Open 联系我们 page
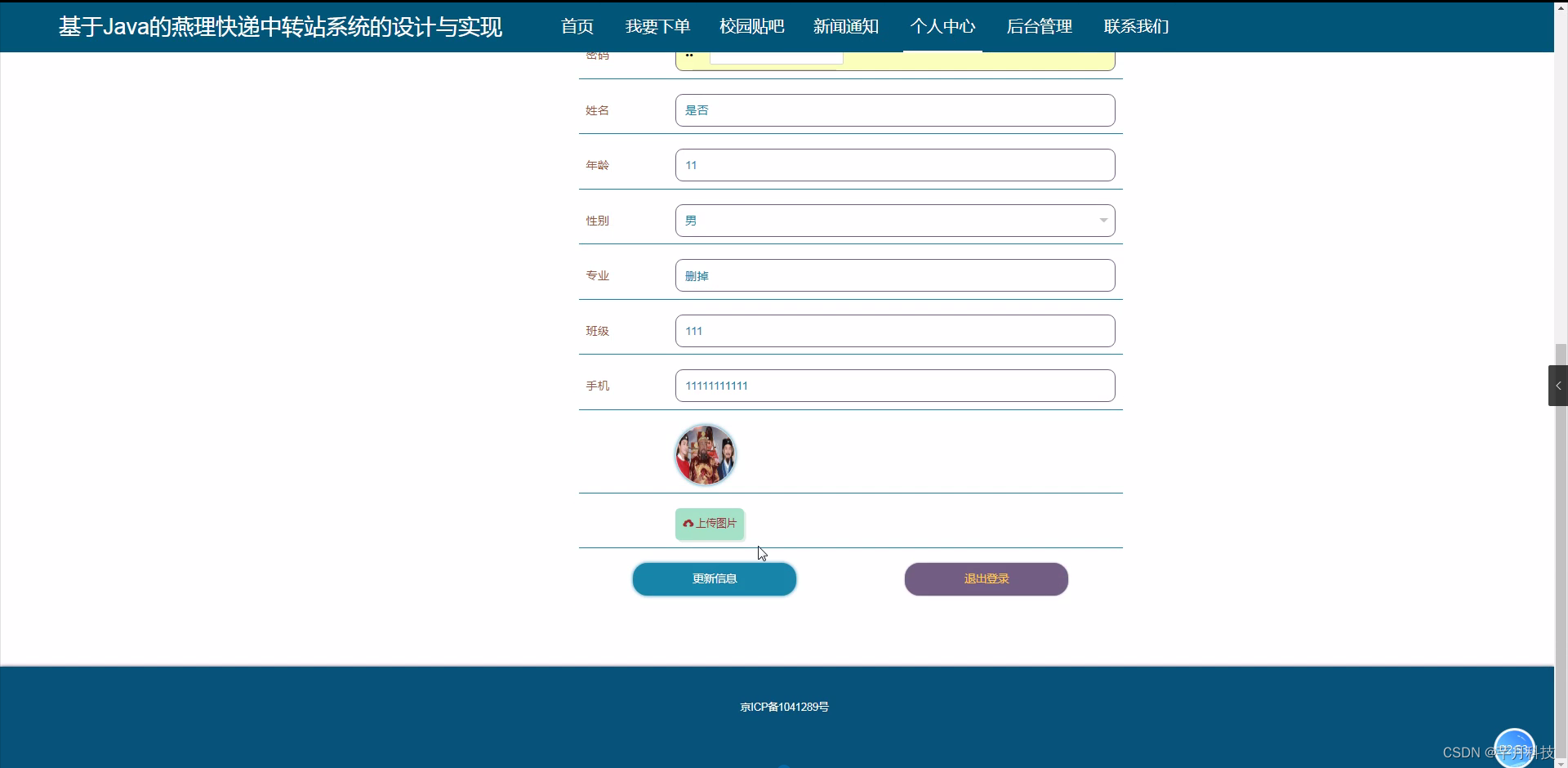 1136,26
